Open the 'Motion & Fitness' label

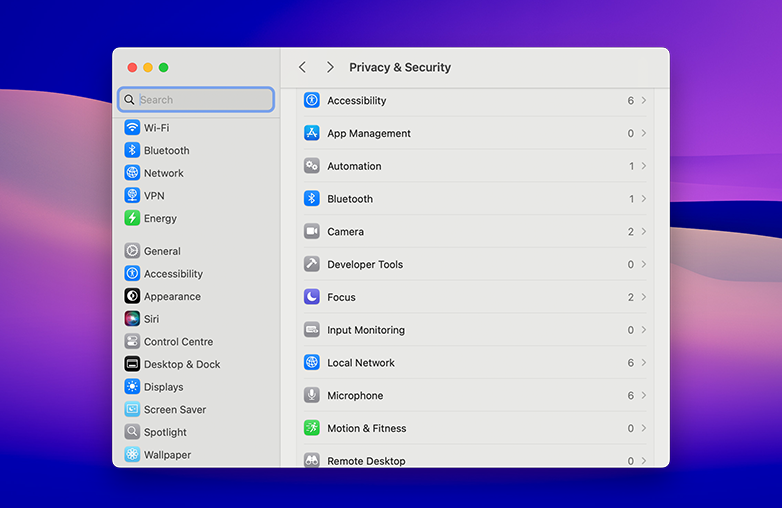[367, 428]
